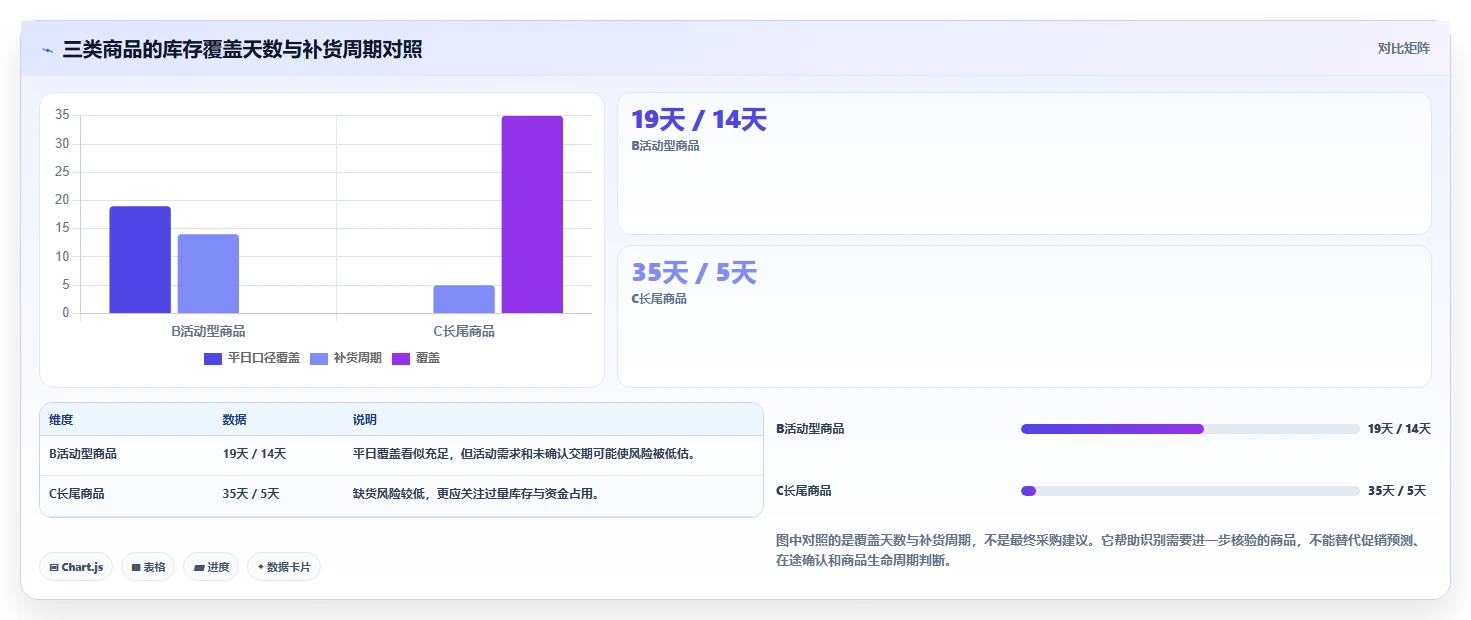The image size is (1471, 620).
Task: Click the description starting 平日覆盖看似充足
Action: (524, 454)
